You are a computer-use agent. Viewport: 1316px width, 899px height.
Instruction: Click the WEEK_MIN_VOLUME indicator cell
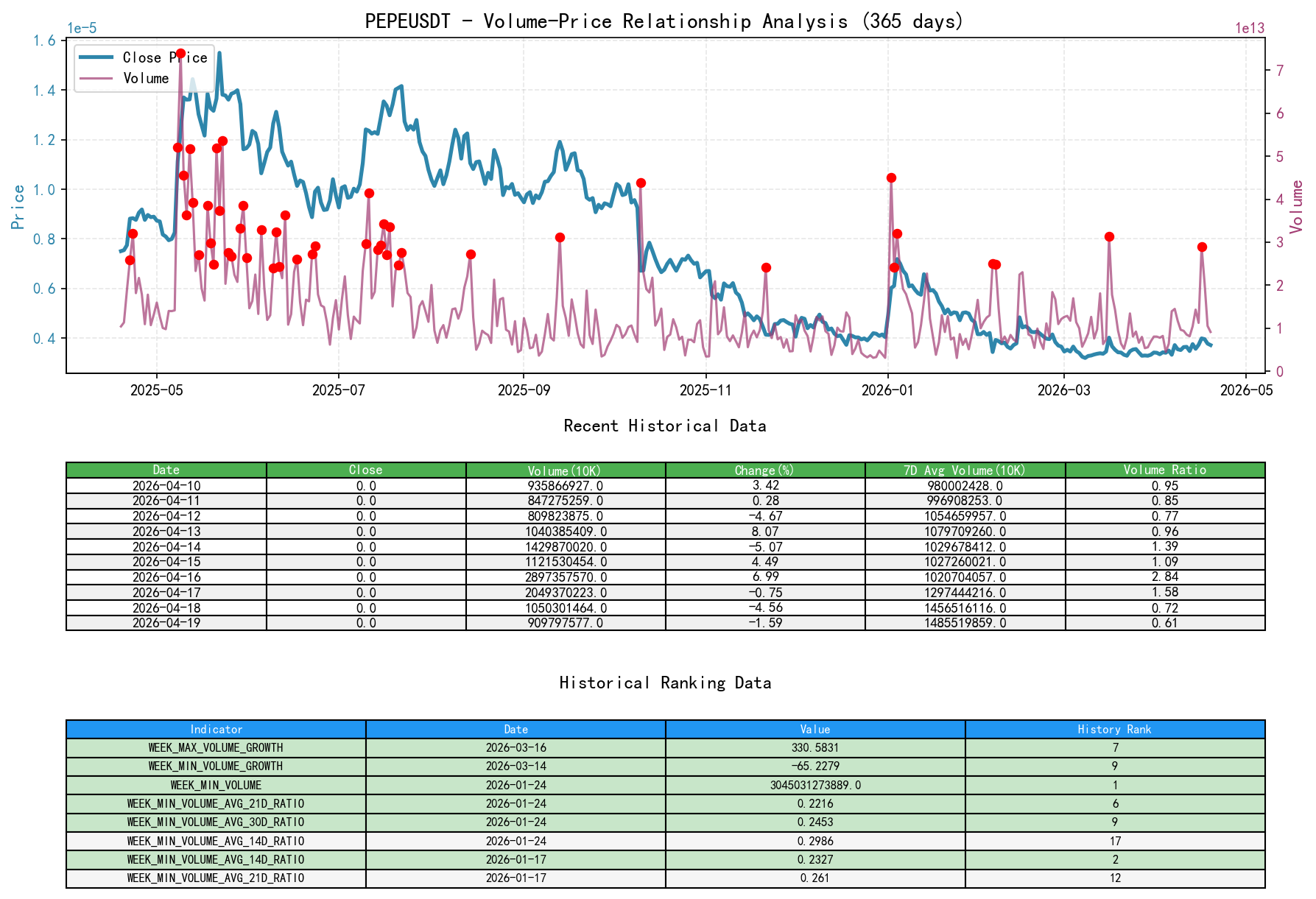[216, 786]
